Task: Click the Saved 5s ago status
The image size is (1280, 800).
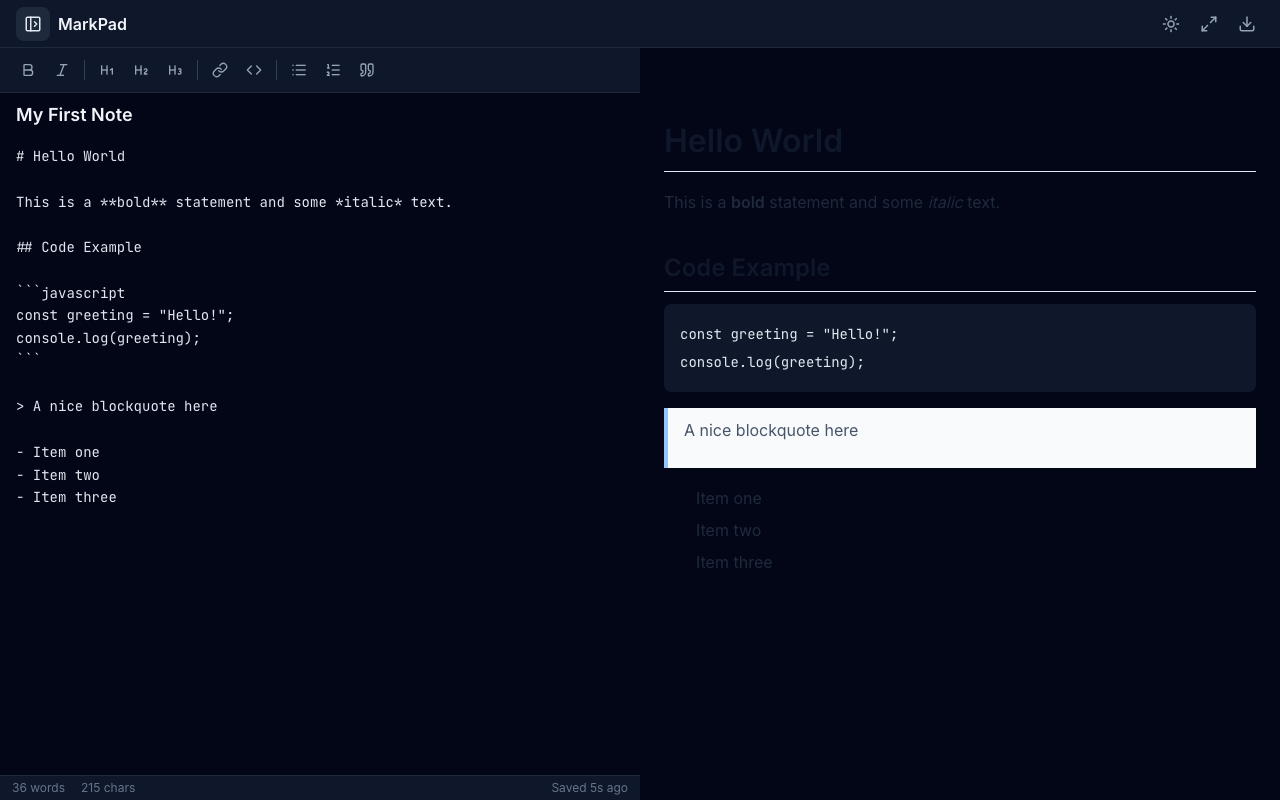Action: 589,788
